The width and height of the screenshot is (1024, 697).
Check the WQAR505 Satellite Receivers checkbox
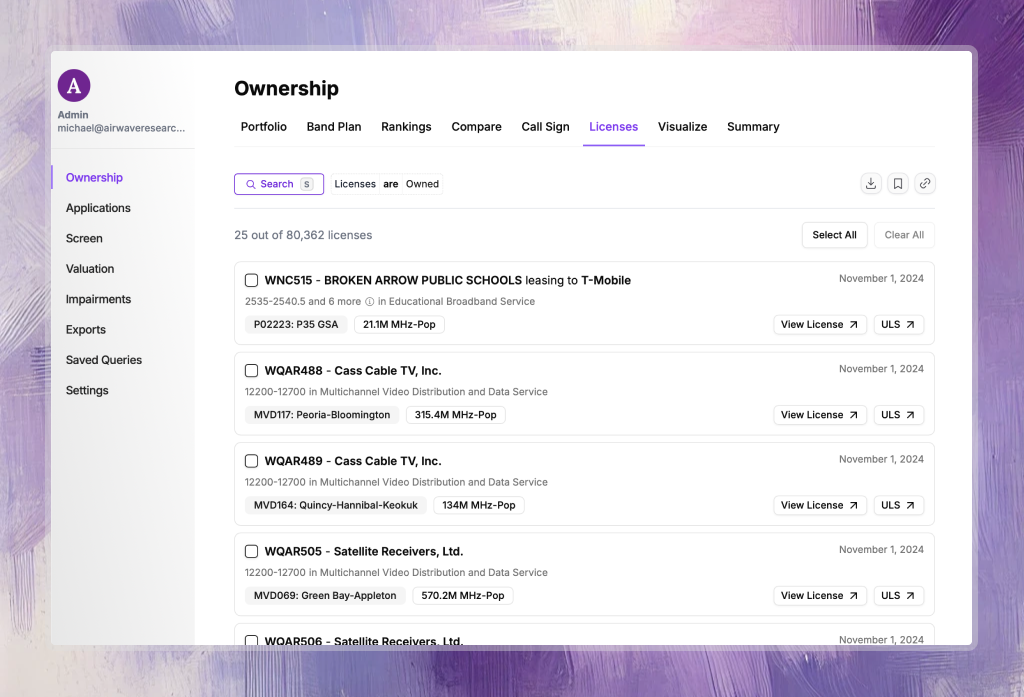tap(251, 551)
